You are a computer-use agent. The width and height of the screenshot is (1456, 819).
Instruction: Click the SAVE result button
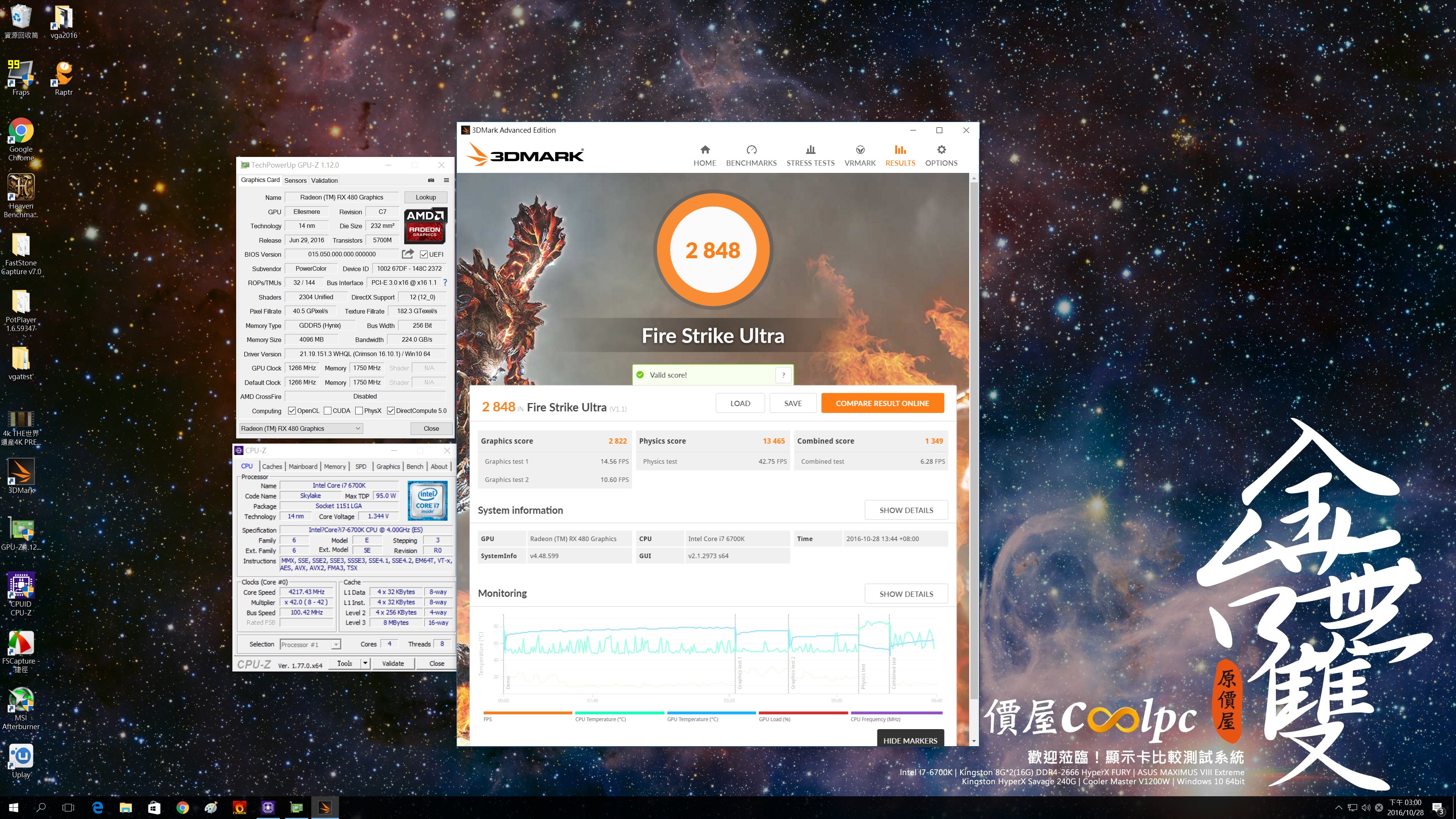point(792,403)
